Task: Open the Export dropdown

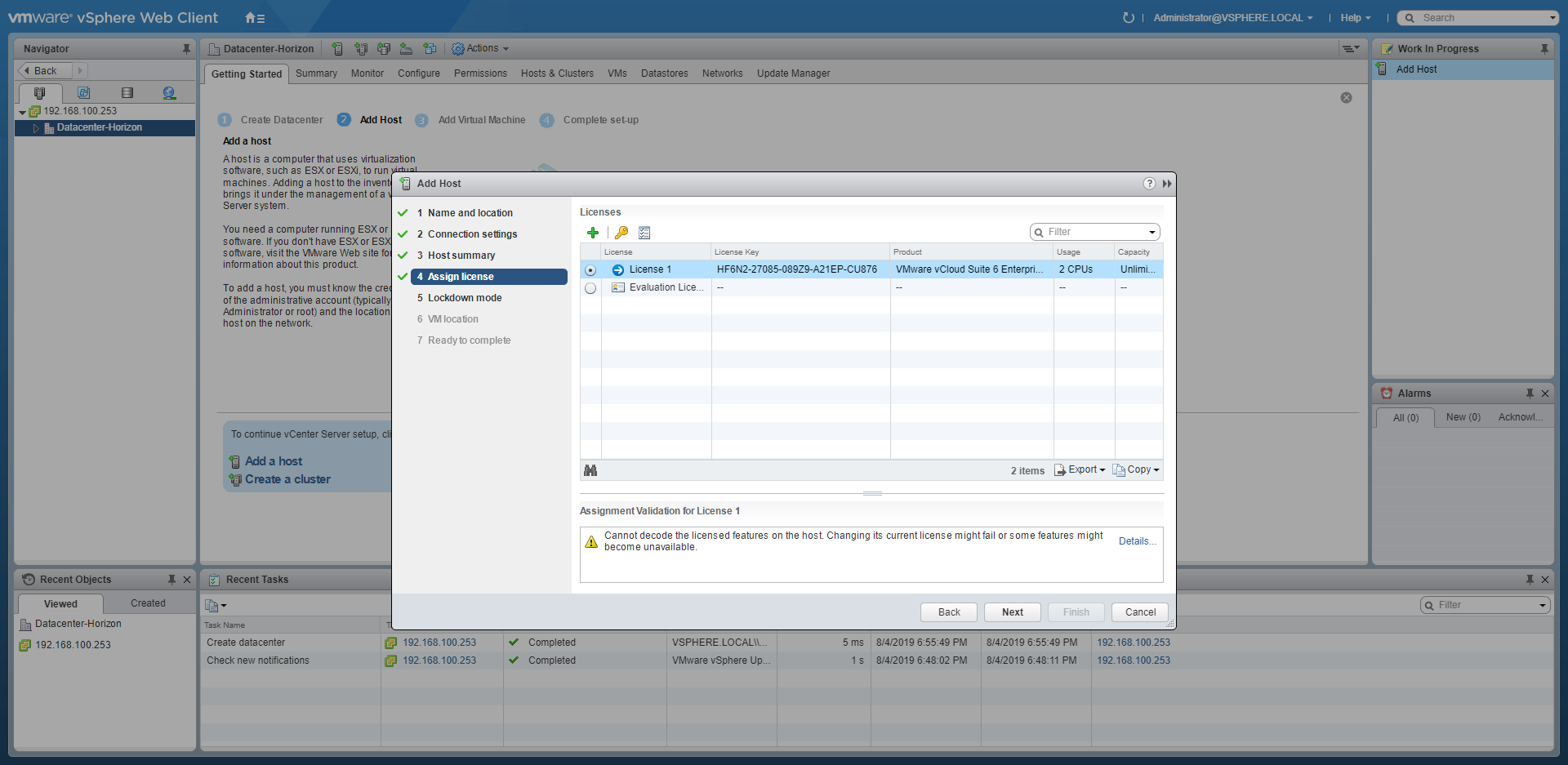Action: coord(1080,470)
